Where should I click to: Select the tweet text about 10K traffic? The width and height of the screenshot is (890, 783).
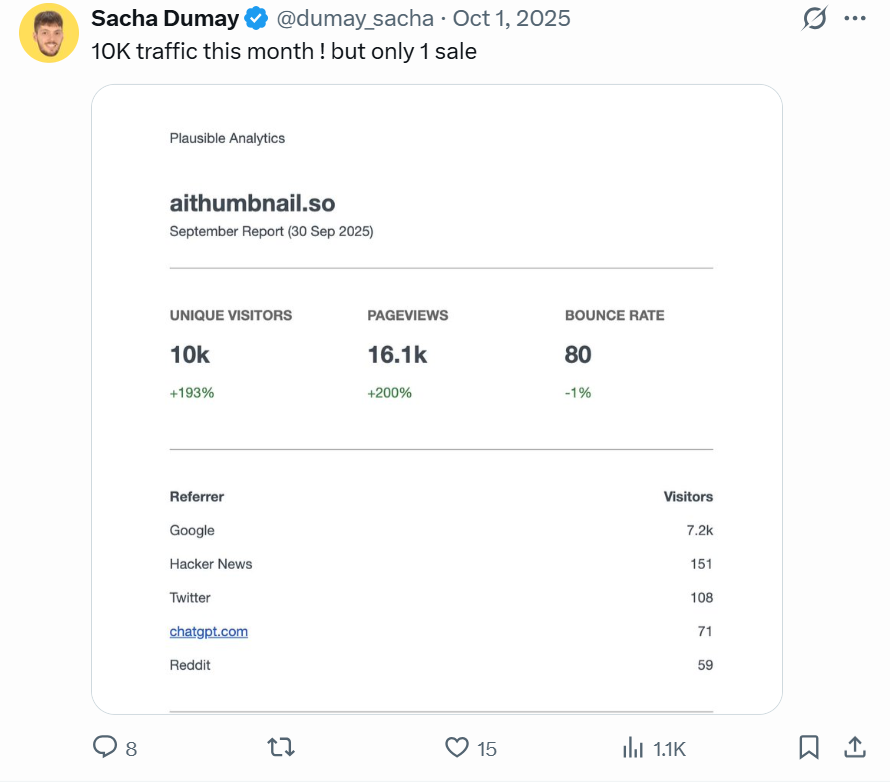283,51
